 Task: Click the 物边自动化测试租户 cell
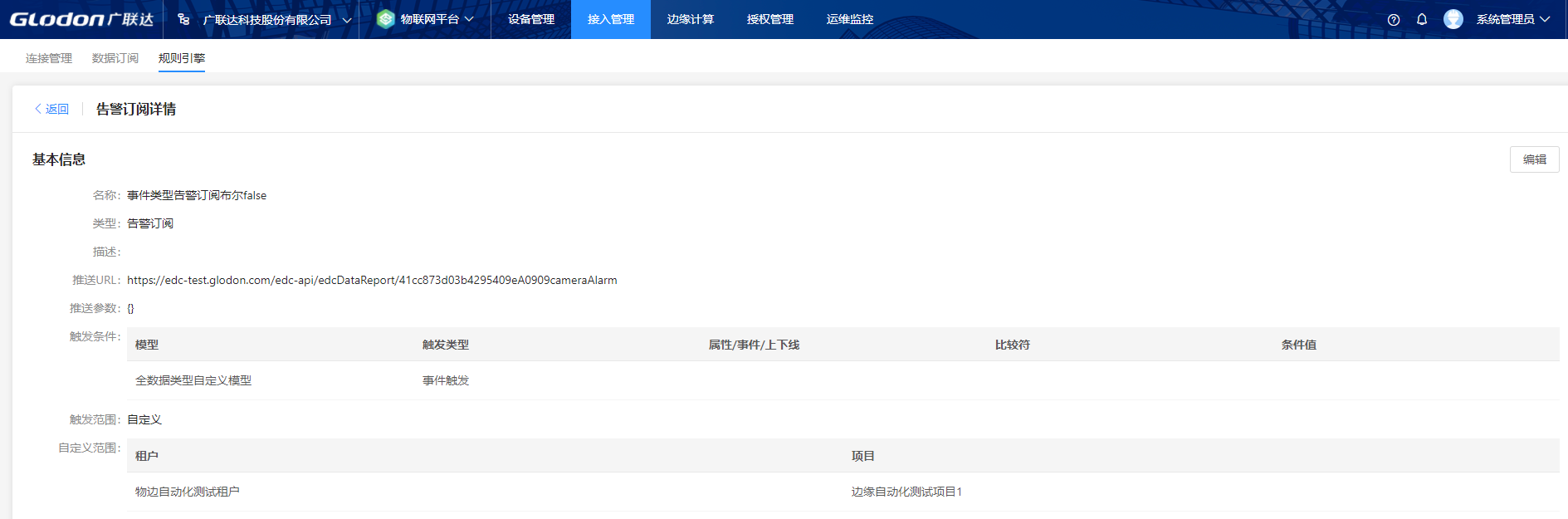[188, 492]
